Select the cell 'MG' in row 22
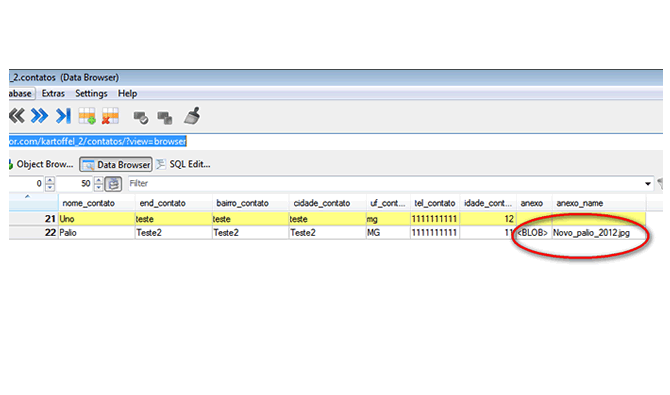670x395 pixels. pos(388,233)
